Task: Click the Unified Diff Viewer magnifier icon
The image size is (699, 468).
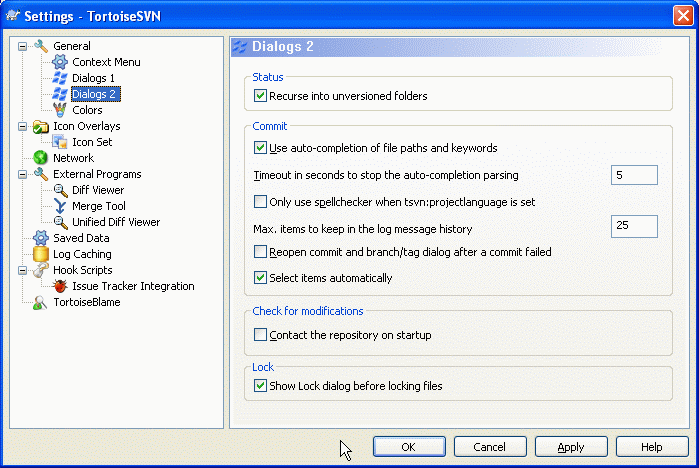Action: tap(60, 222)
